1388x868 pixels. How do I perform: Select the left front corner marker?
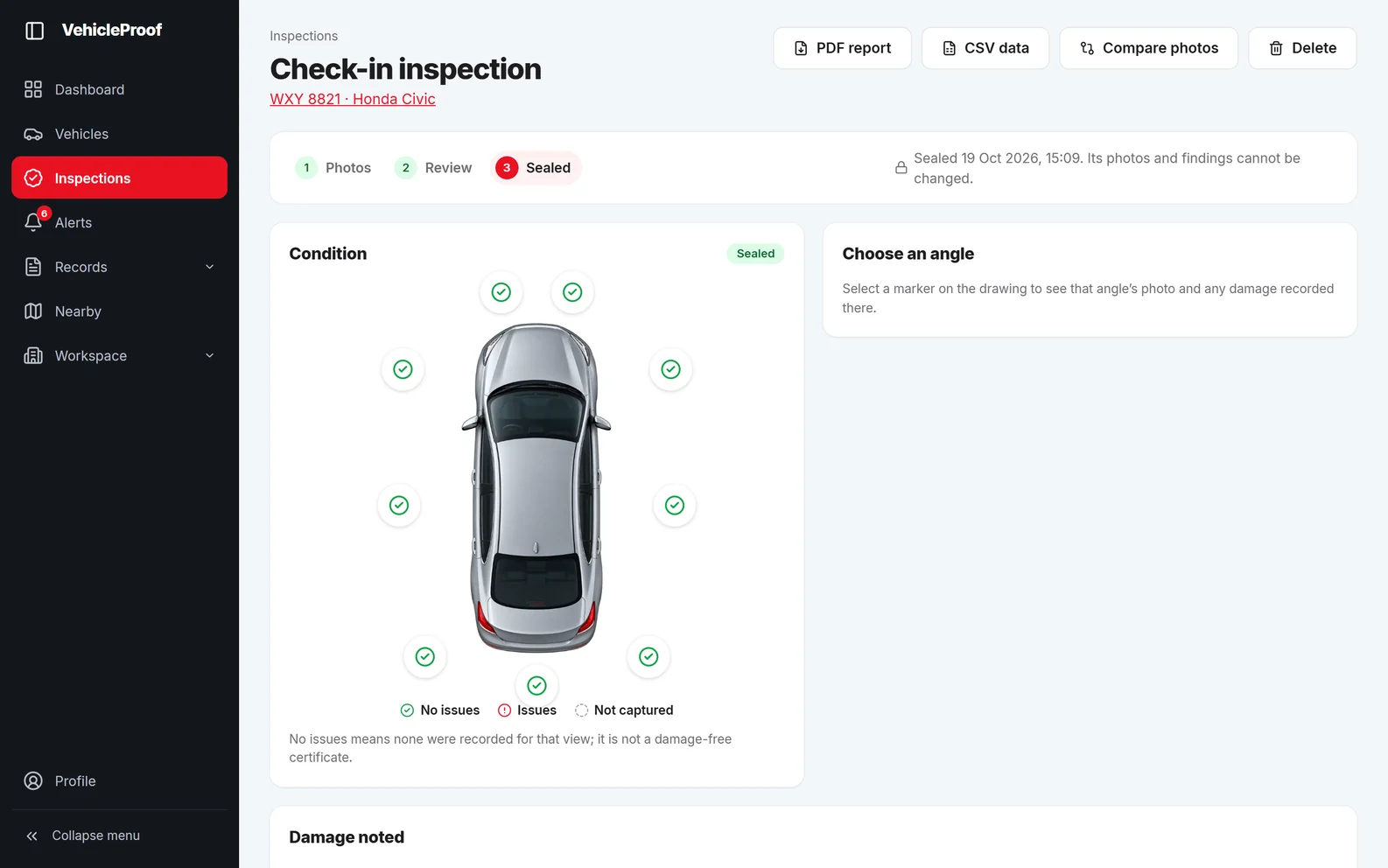click(403, 369)
